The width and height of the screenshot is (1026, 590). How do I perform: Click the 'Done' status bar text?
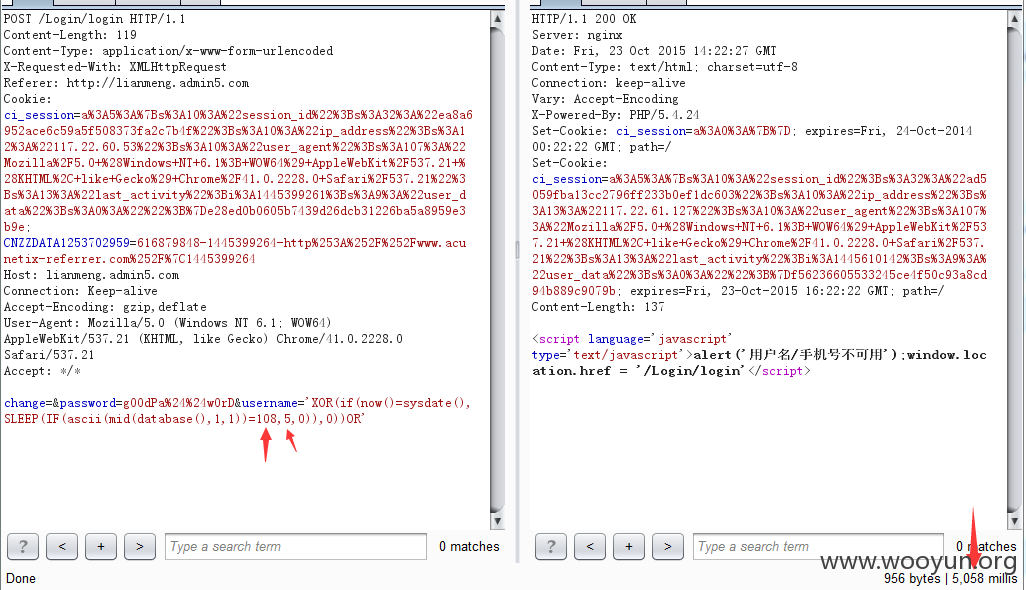[21, 578]
